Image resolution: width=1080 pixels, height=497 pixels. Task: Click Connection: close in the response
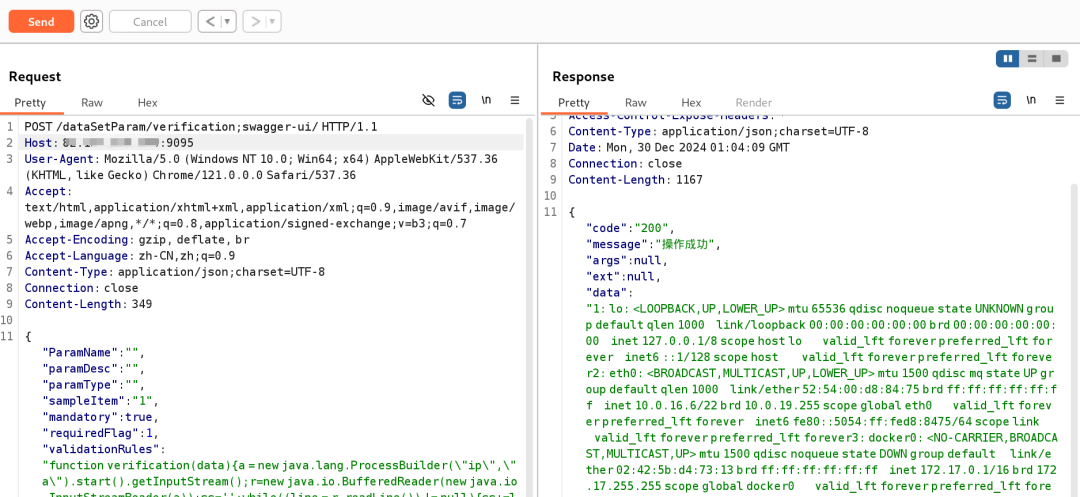click(625, 164)
